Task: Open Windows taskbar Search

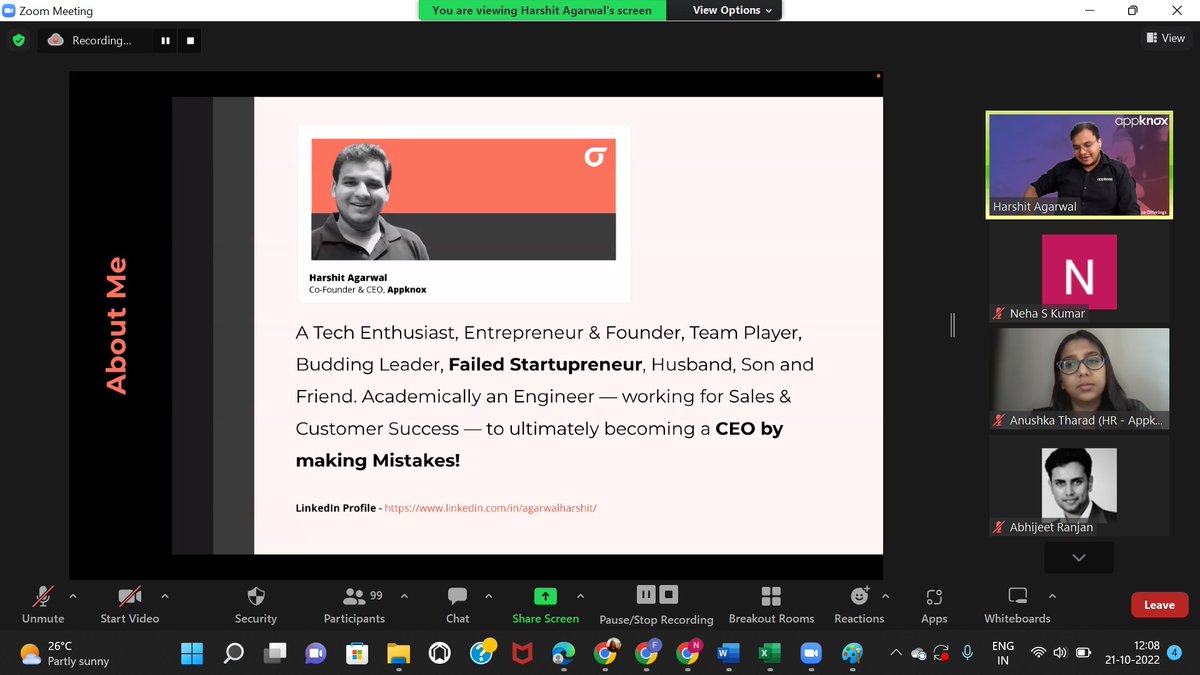Action: (x=233, y=653)
